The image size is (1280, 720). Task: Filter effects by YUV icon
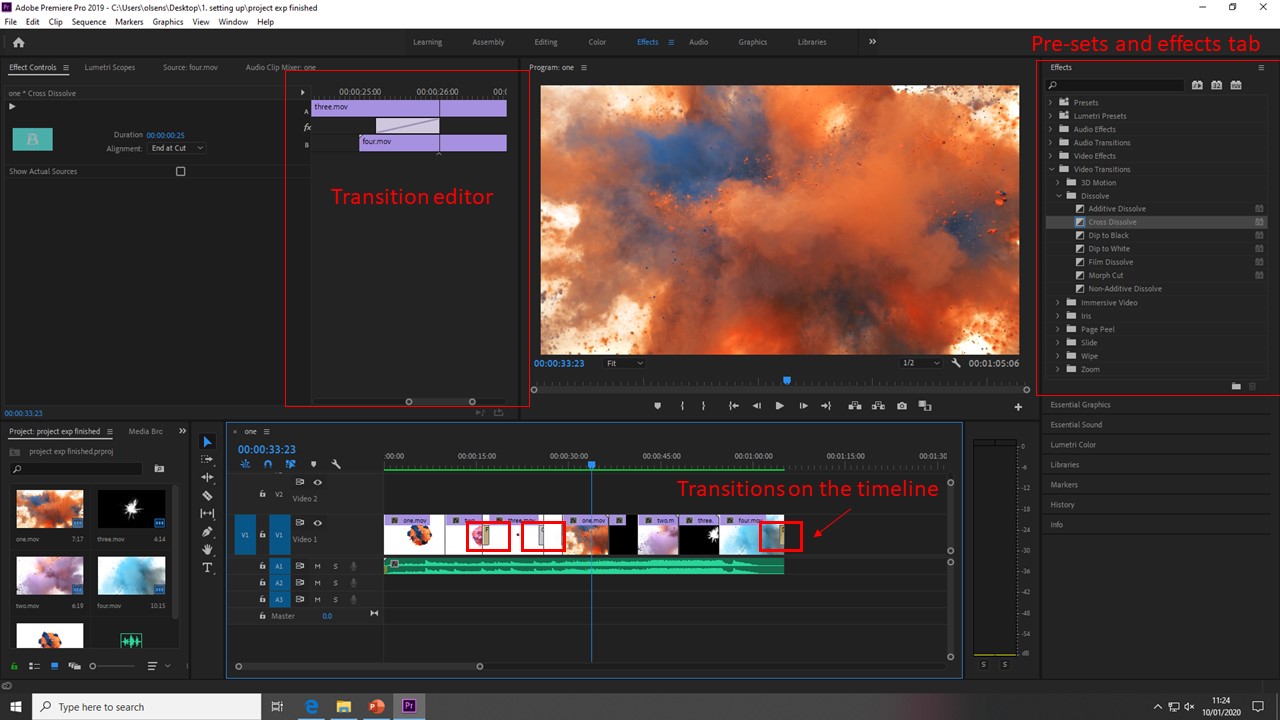1236,85
